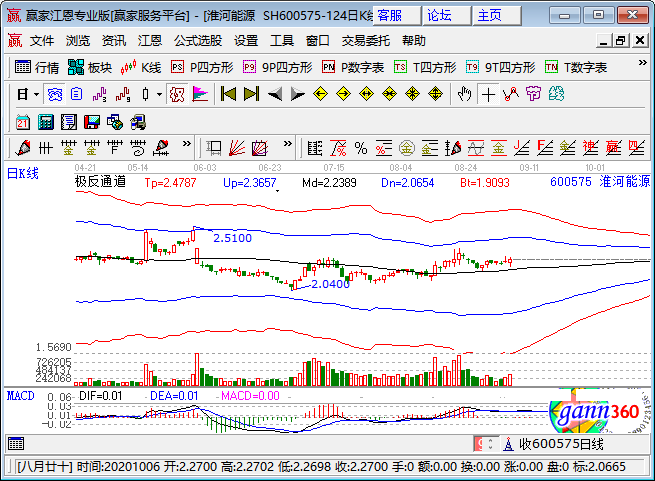This screenshot has height=481, width=655.
Task: Click the 赢 angle line icon
Action: click(614, 148)
